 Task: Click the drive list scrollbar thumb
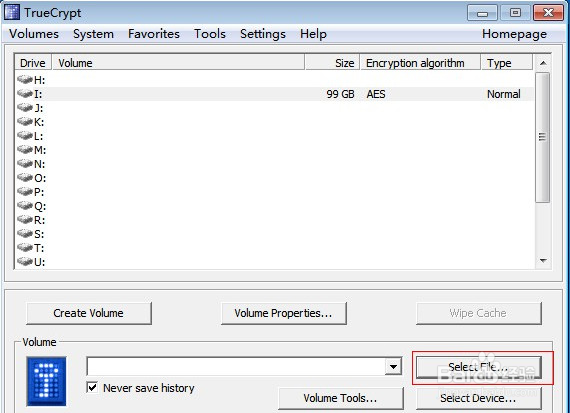point(543,137)
